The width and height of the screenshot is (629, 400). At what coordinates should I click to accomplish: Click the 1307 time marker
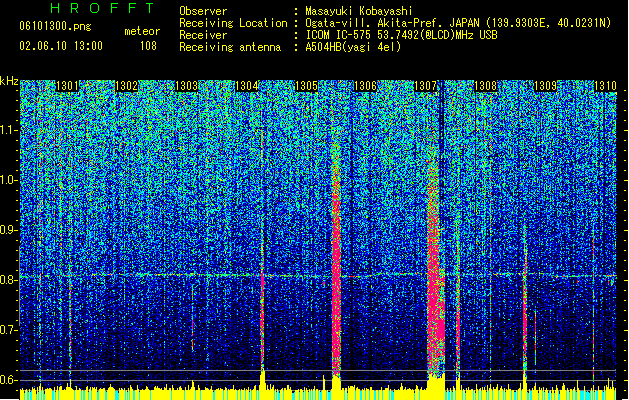tap(425, 86)
